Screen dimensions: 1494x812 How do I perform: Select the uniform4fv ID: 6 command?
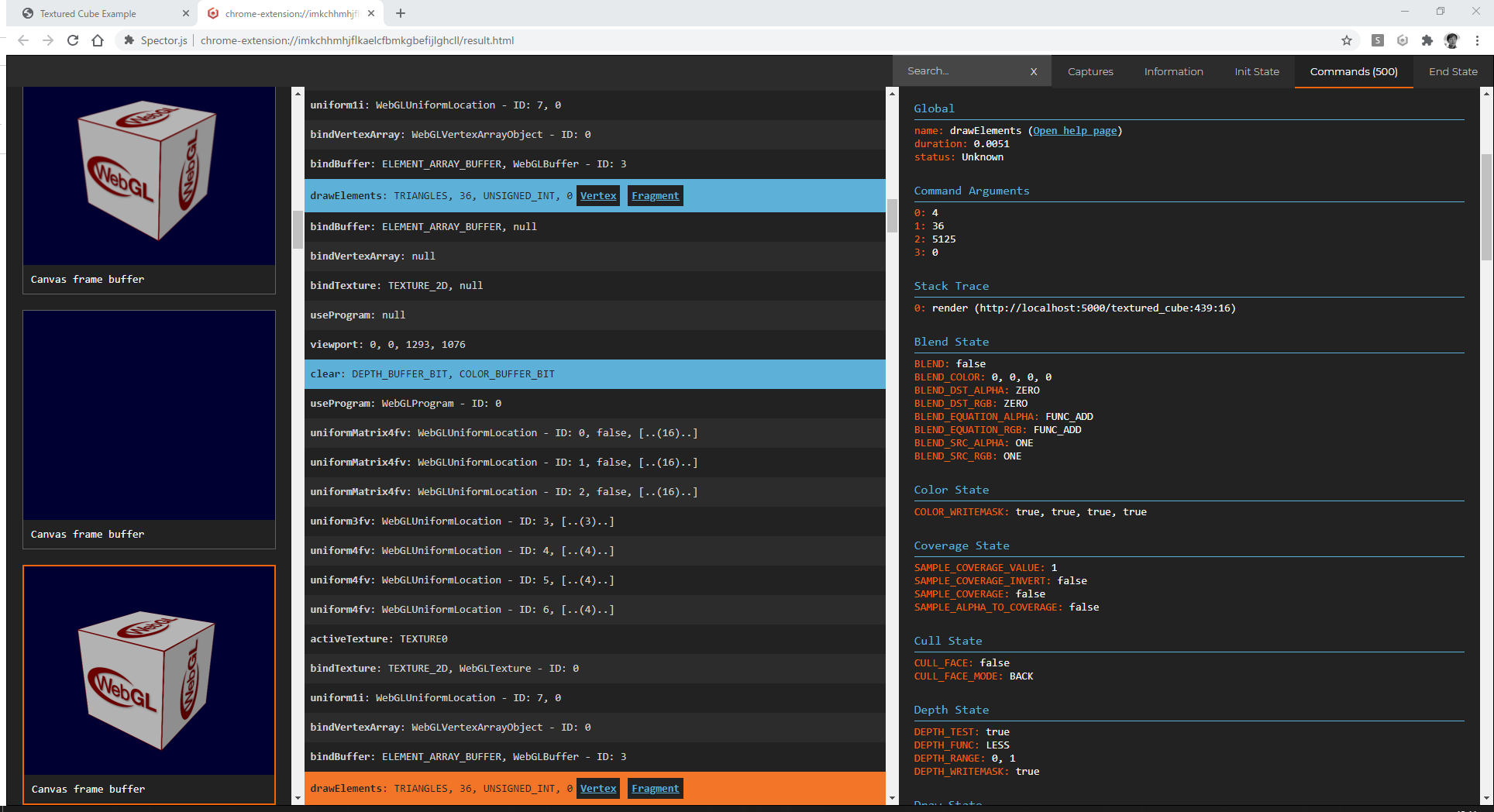[x=595, y=610]
